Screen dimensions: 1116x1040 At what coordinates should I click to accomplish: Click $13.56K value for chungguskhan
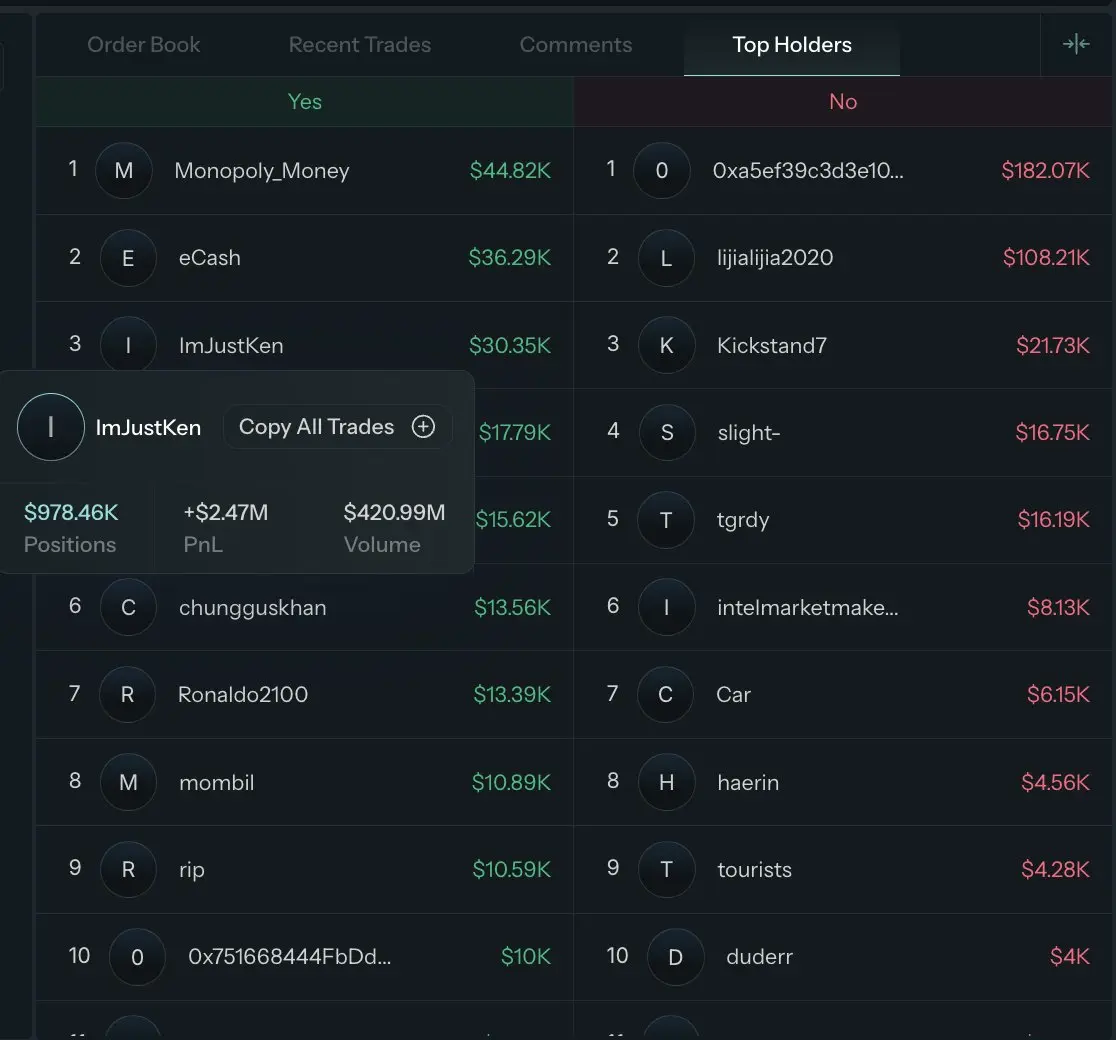[x=512, y=607]
